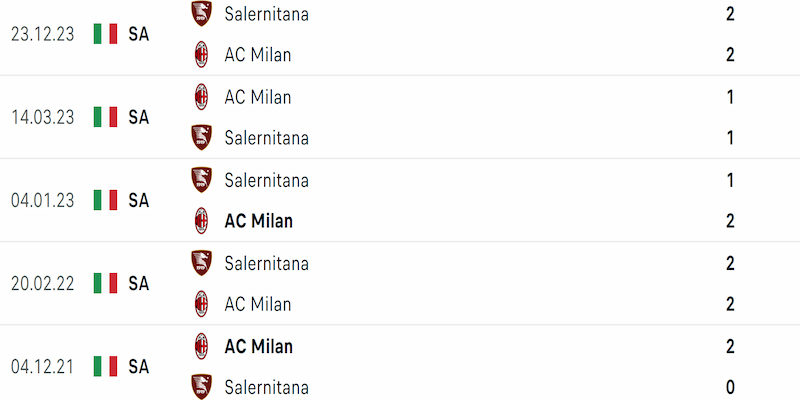The width and height of the screenshot is (800, 400).
Task: Click AC Milan score 2 in 04.12.21 match
Action: coord(730,346)
